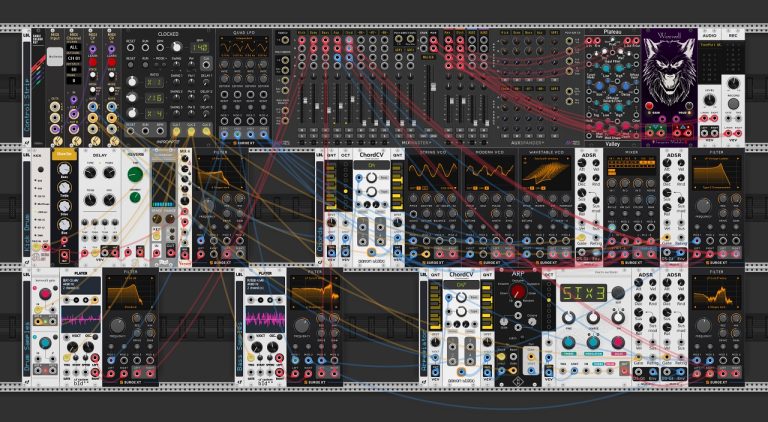Click the Chords label strip

(x=320, y=208)
